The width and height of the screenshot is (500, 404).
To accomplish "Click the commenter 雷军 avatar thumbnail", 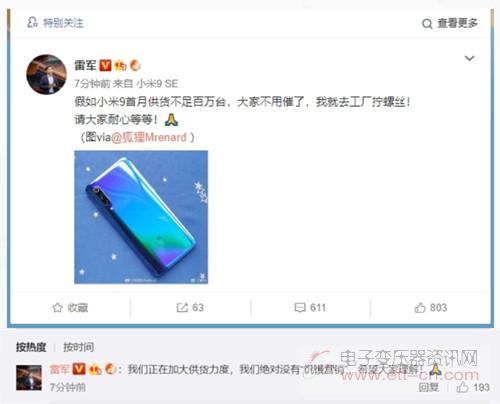I will coord(29,378).
